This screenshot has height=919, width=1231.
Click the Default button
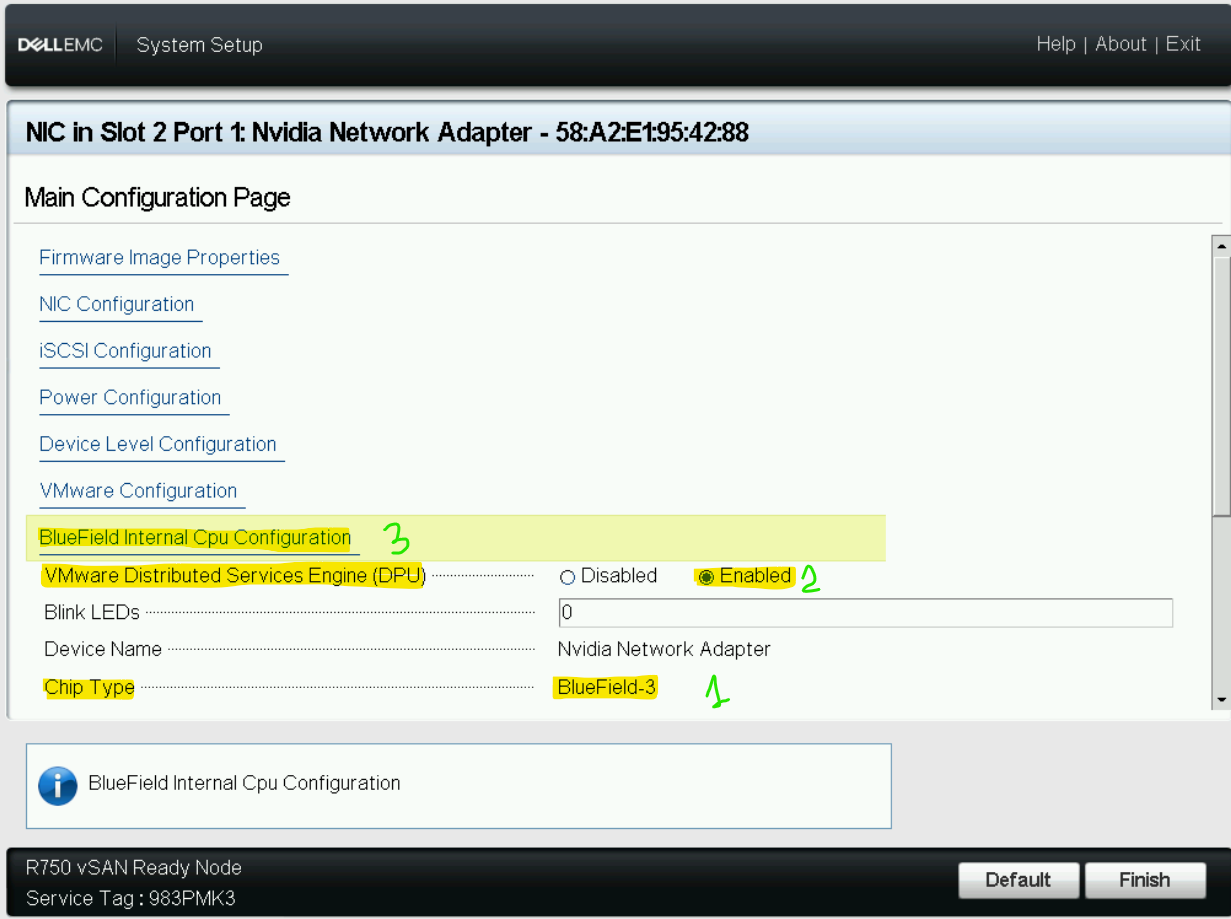(x=1018, y=880)
